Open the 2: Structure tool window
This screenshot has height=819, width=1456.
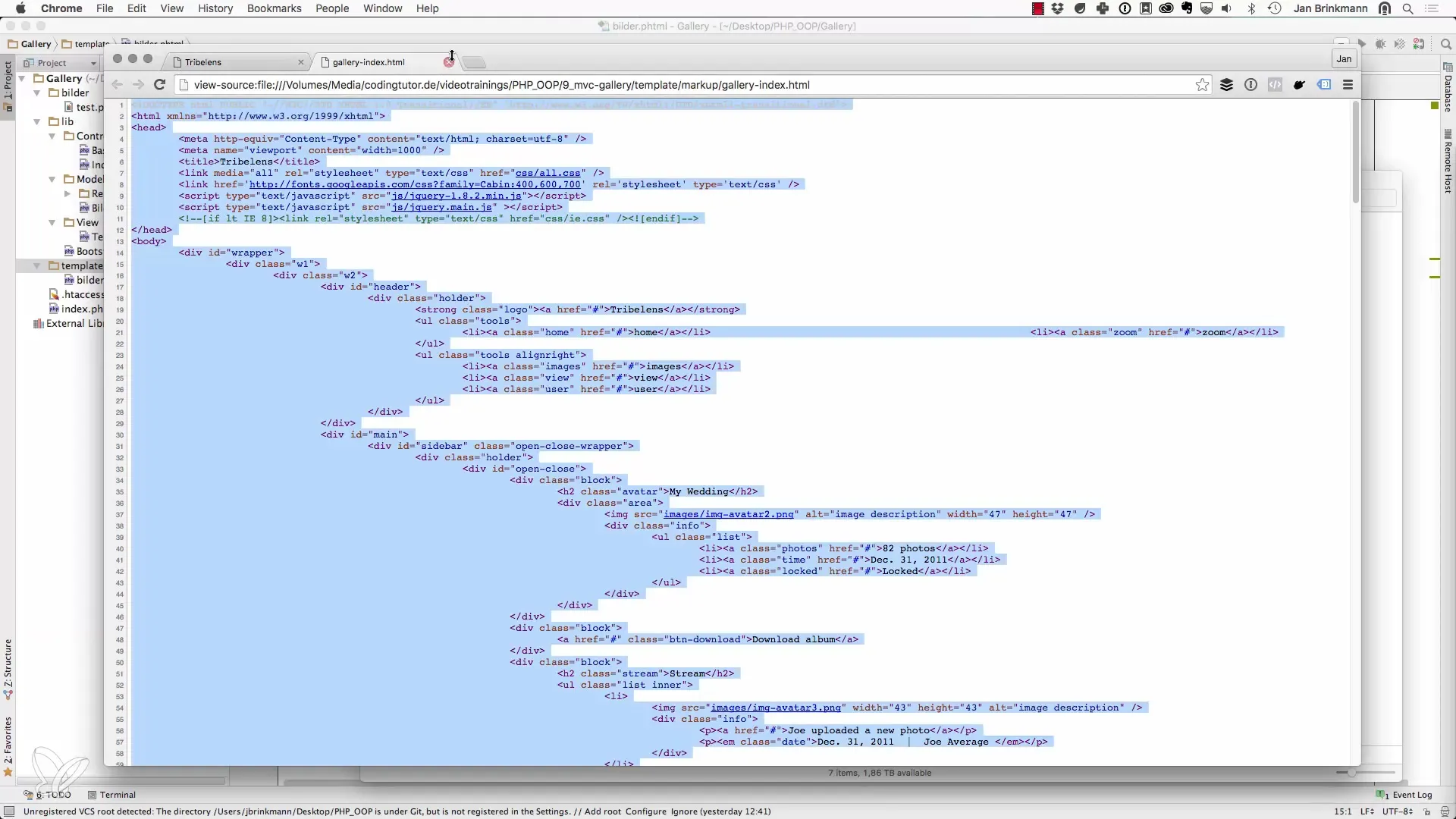tap(8, 669)
